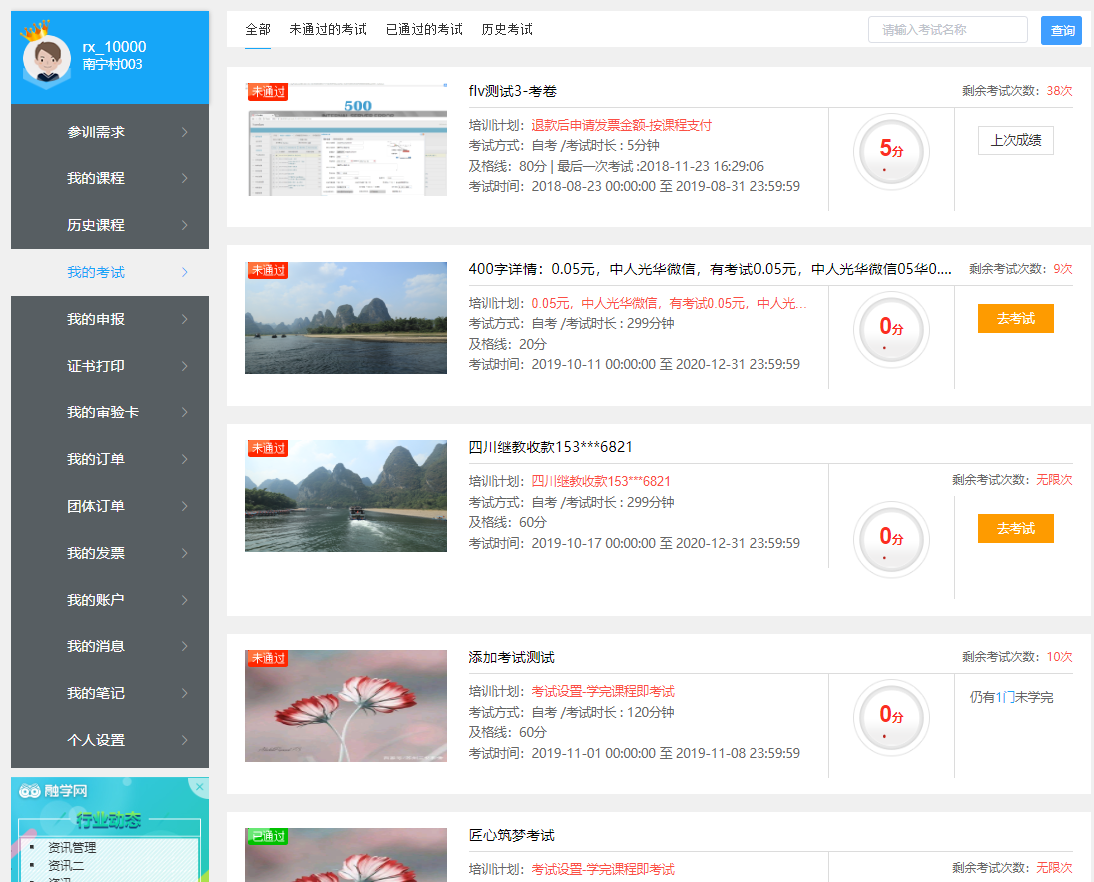This screenshot has width=1094, height=882.
Task: Open training plan 退款后申请发票金额-按课程支付
Action: 622,126
